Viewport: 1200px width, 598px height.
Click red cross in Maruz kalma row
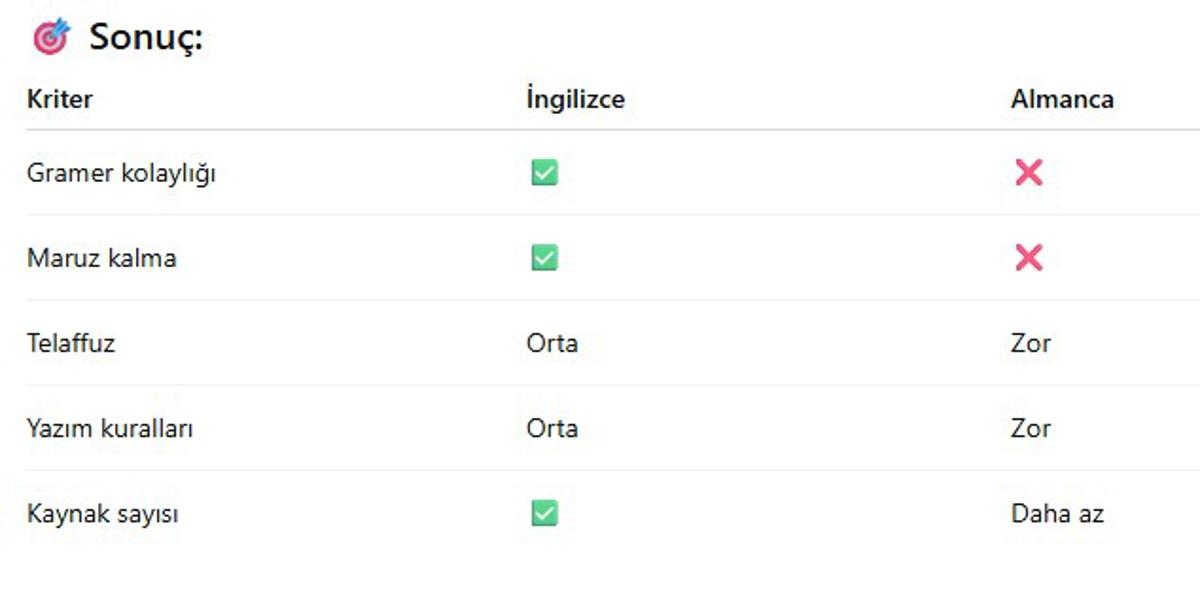tap(1028, 258)
